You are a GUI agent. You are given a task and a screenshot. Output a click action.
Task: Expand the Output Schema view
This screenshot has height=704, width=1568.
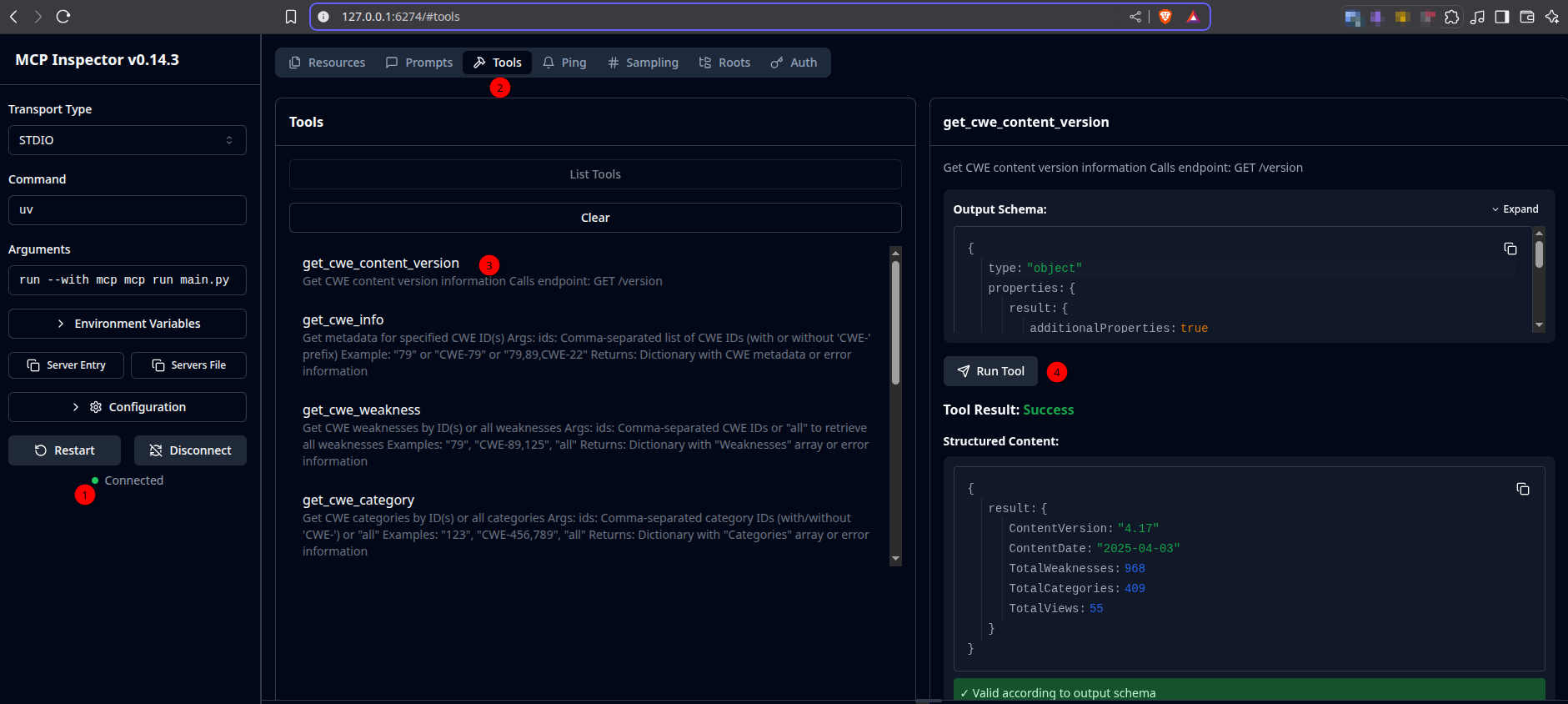point(1515,209)
